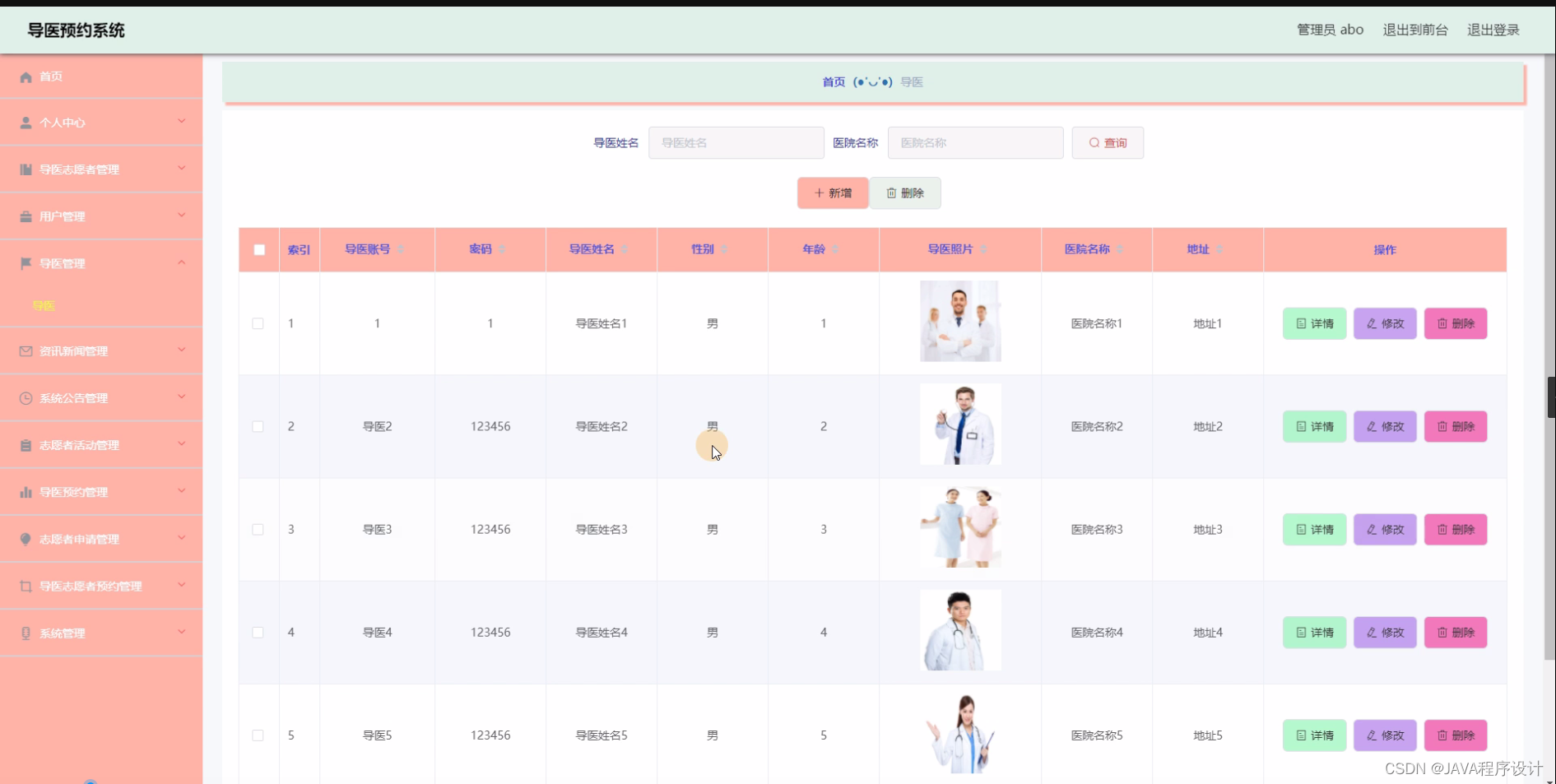Viewport: 1556px width, 784px height.
Task: Sort table by 医院名称 column arrows
Action: pos(1120,249)
